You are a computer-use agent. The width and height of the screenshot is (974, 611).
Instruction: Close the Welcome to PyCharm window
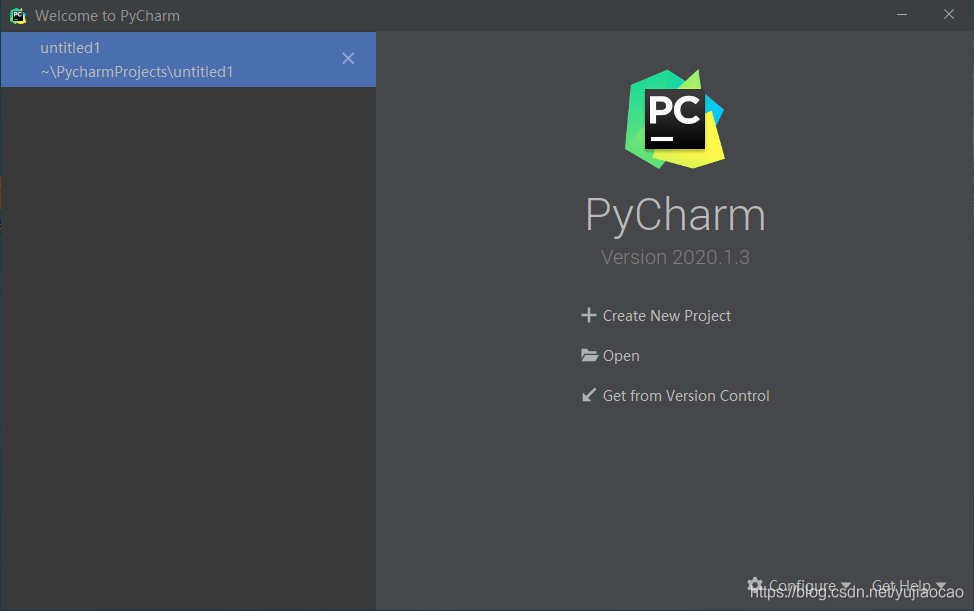pos(949,14)
